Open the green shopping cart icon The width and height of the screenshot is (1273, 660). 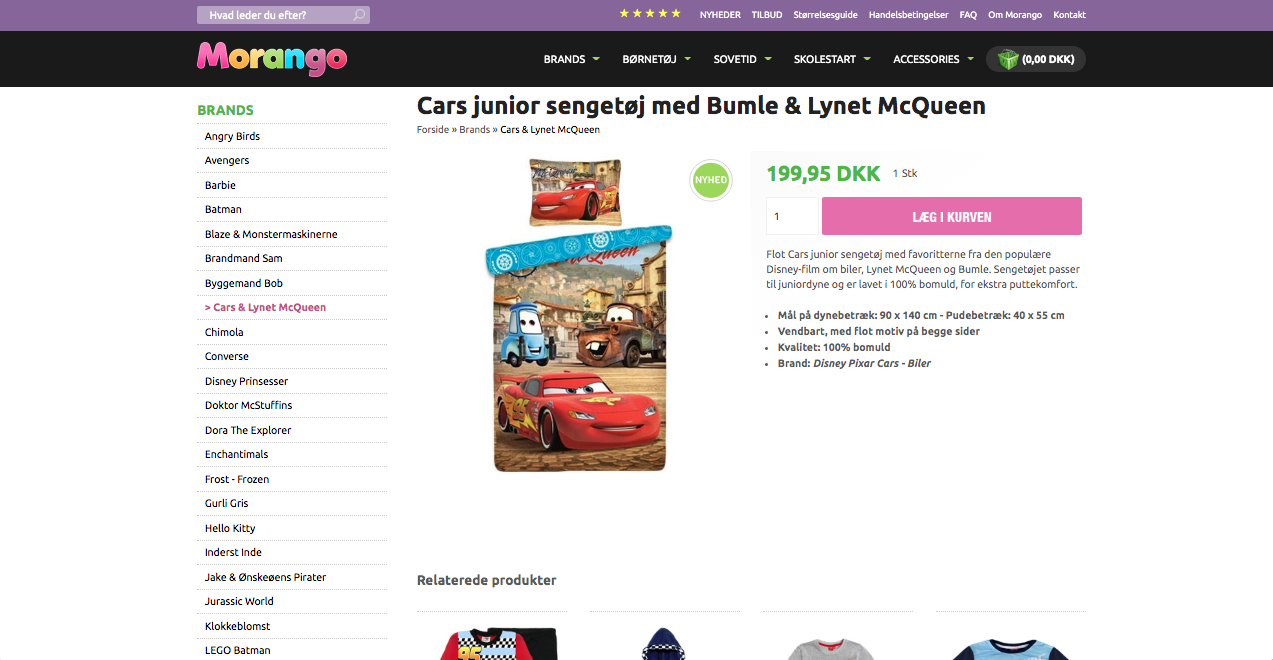tap(1008, 59)
